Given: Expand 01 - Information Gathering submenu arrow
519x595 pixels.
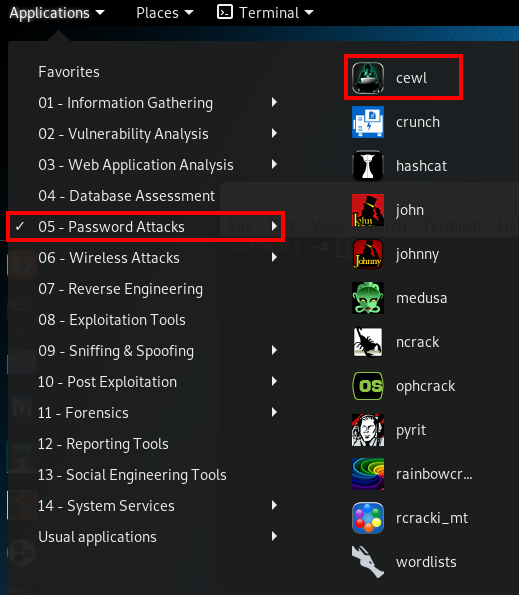Looking at the screenshot, I should (274, 102).
